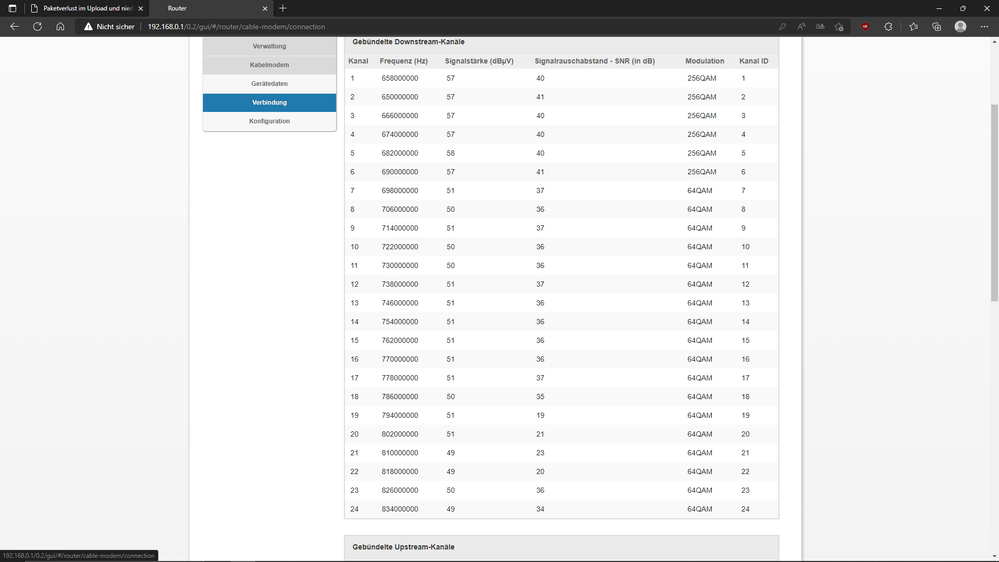Screen dimensions: 999x562
Task: Click SNR value 41 in channel 2 row
Action: (540, 97)
